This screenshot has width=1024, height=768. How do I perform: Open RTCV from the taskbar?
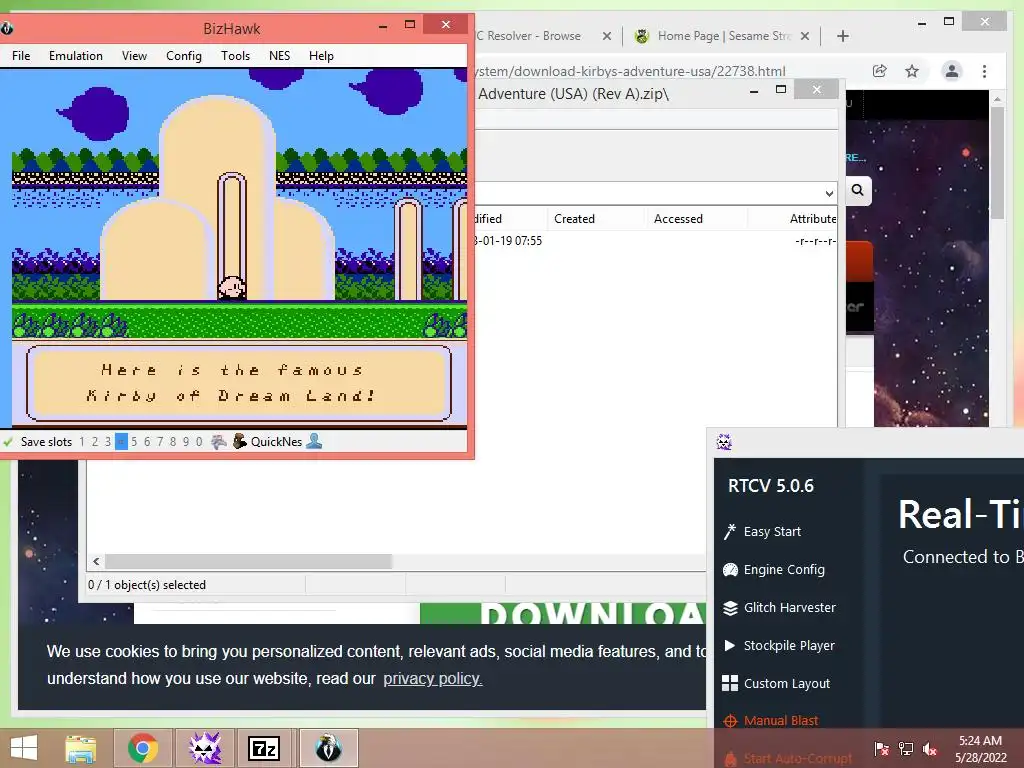[x=204, y=748]
